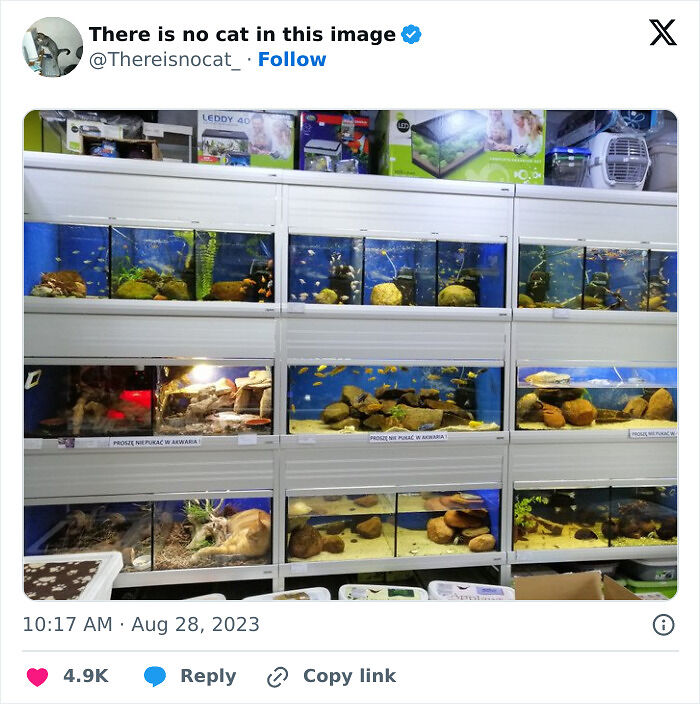Viewport: 700px width, 704px height.
Task: Click the Leddy 40 aquarium box in the photo
Action: tap(246, 137)
